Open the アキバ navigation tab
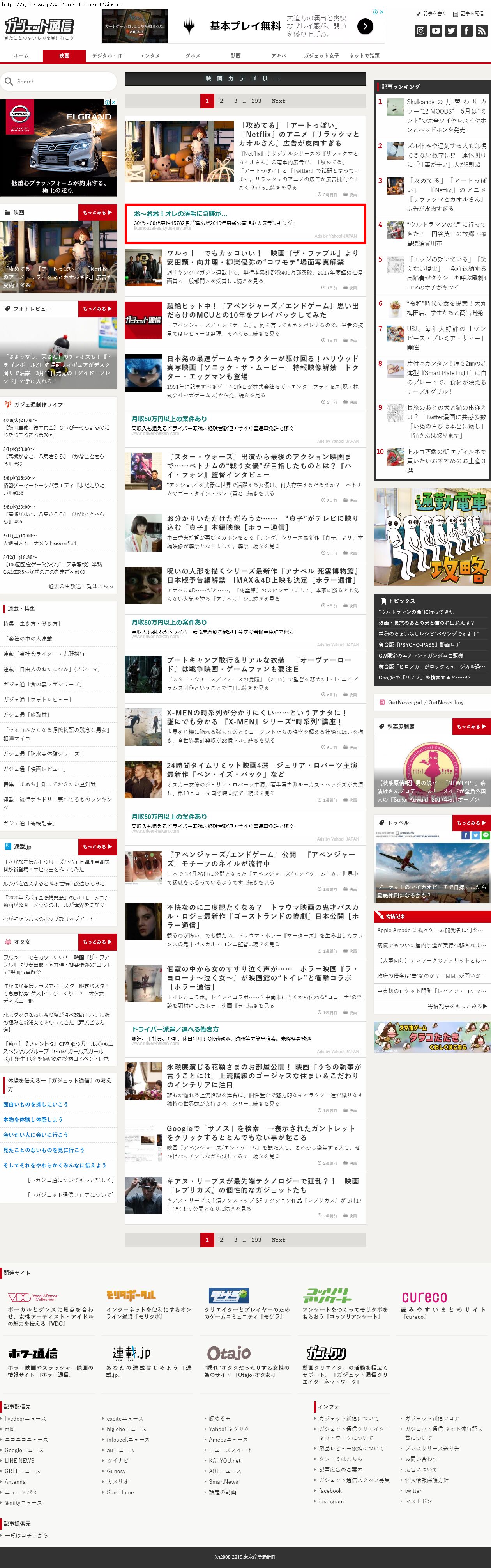Image resolution: width=491 pixels, height=1568 pixels. [x=279, y=56]
